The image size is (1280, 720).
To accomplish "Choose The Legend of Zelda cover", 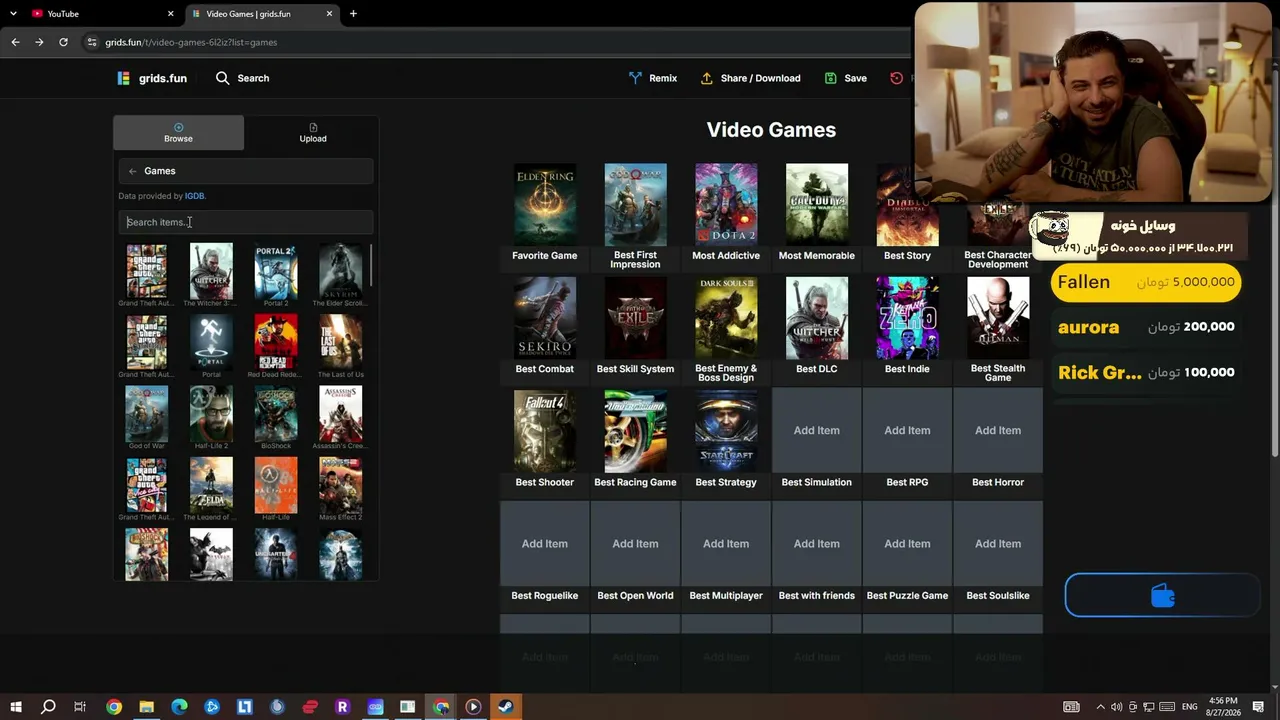I will point(211,485).
